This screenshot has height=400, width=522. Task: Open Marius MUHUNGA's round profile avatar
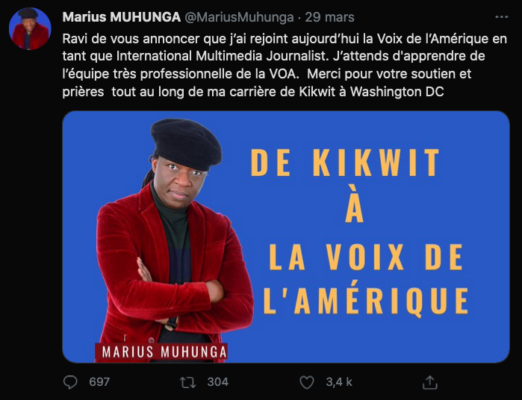point(30,29)
